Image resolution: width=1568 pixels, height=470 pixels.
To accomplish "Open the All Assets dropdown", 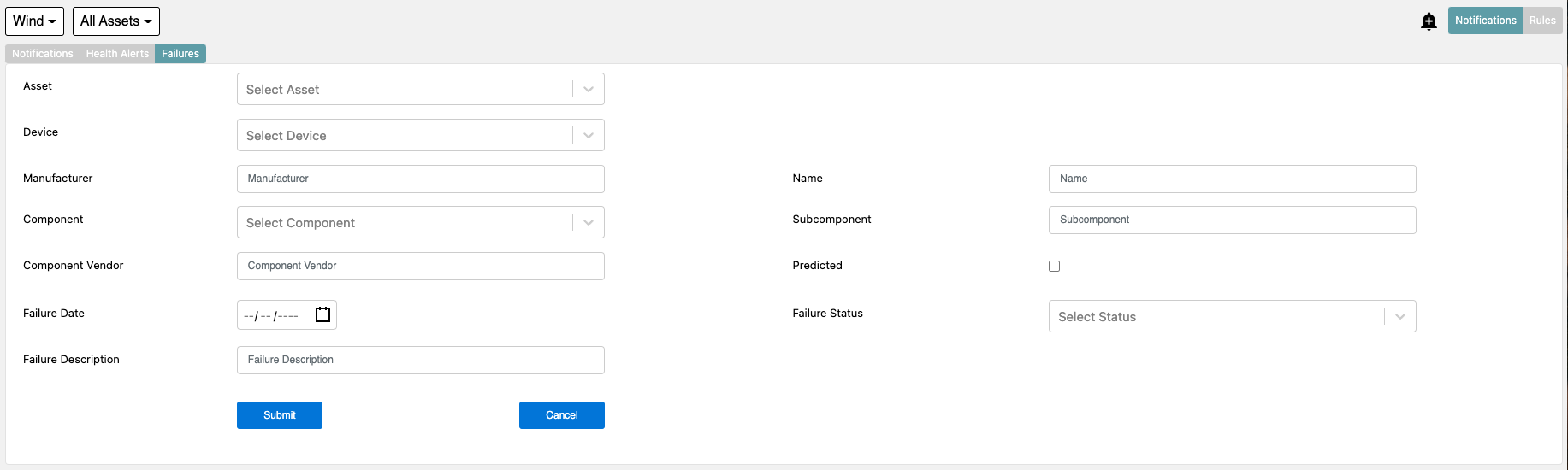I will (116, 21).
